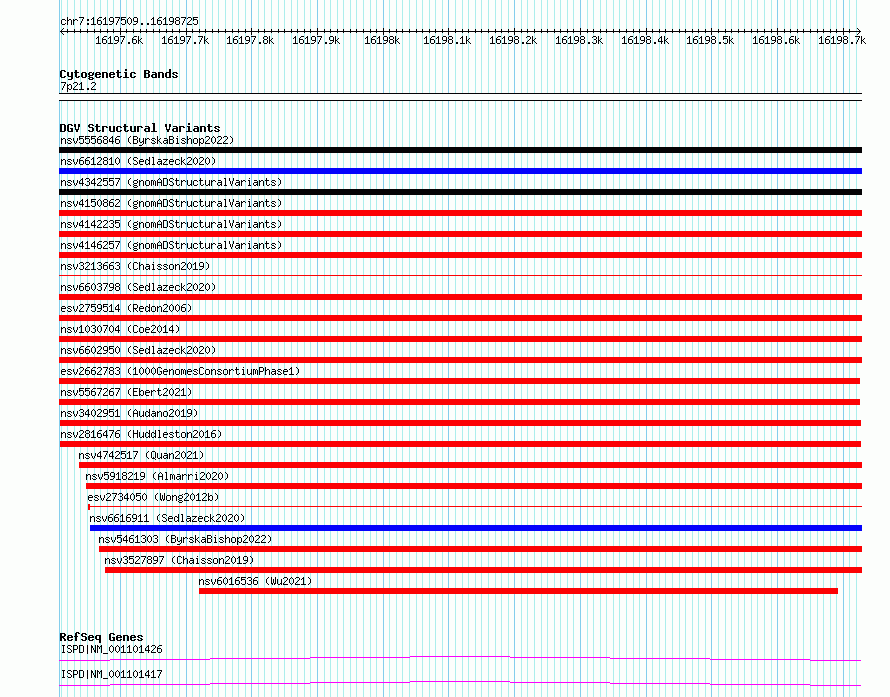Select the blue nsv6616911 variant bar

click(476, 528)
